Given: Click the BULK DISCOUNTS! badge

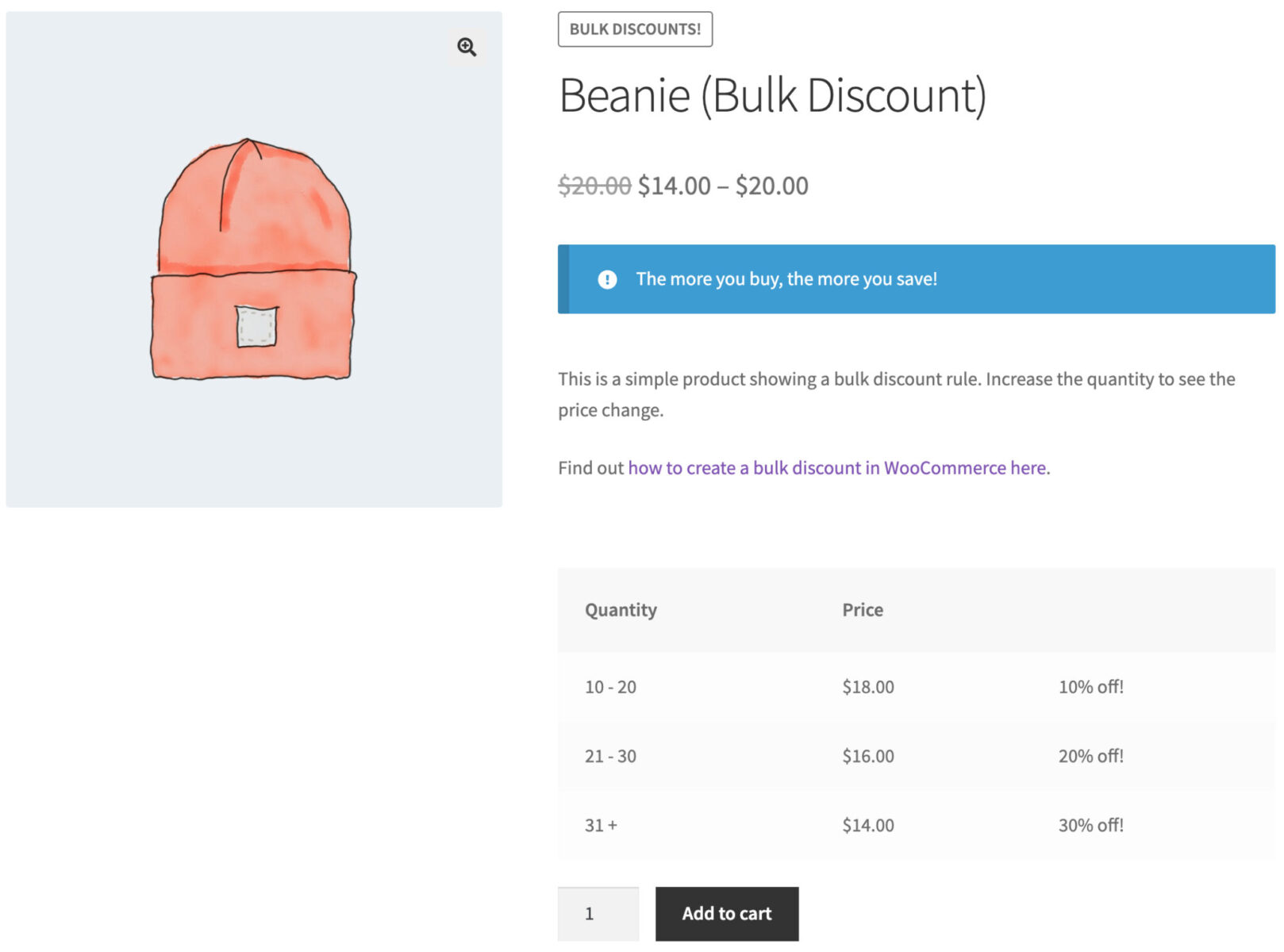Looking at the screenshot, I should 635,30.
